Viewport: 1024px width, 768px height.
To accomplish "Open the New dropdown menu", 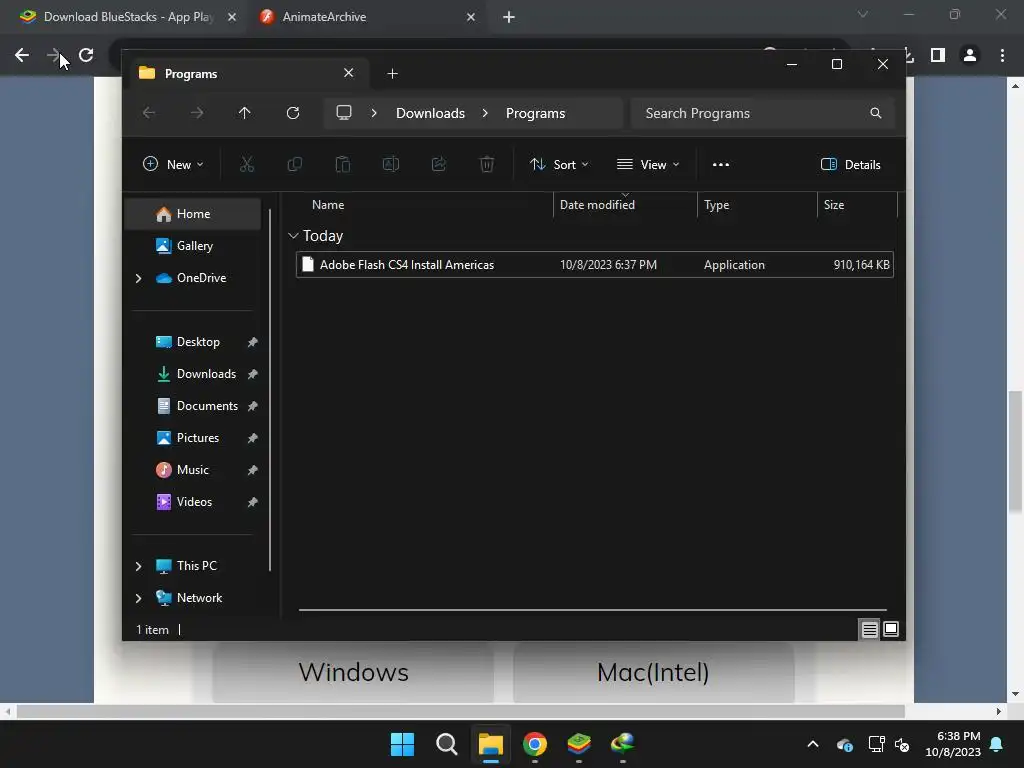I will pyautogui.click(x=173, y=165).
